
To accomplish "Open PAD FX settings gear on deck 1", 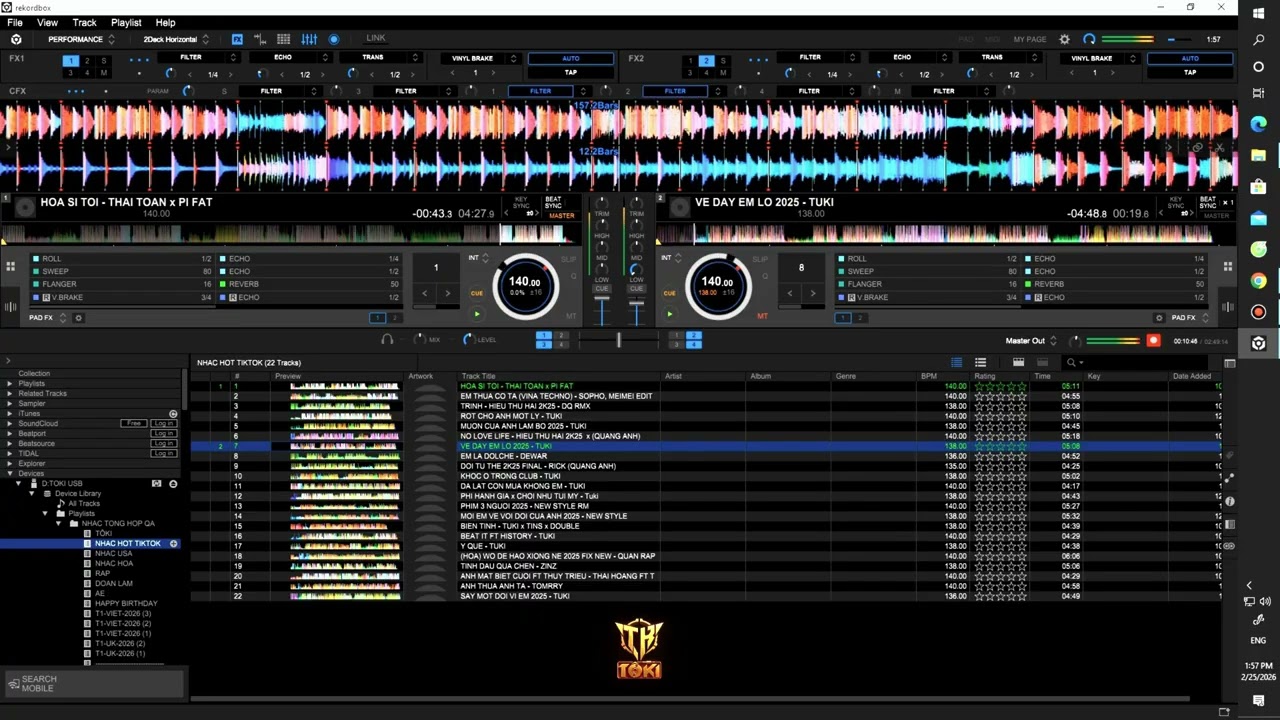I will [78, 318].
